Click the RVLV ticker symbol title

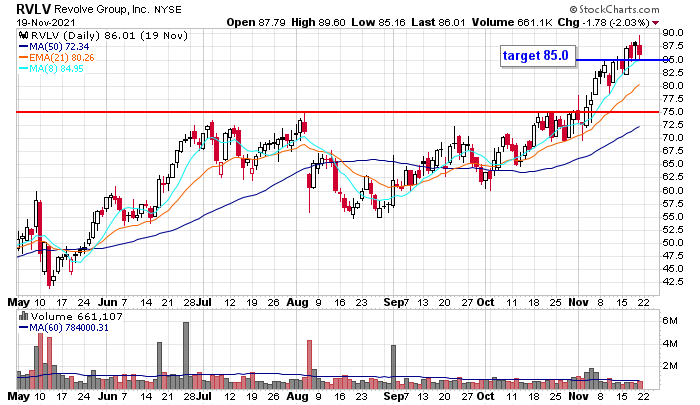[x=34, y=9]
